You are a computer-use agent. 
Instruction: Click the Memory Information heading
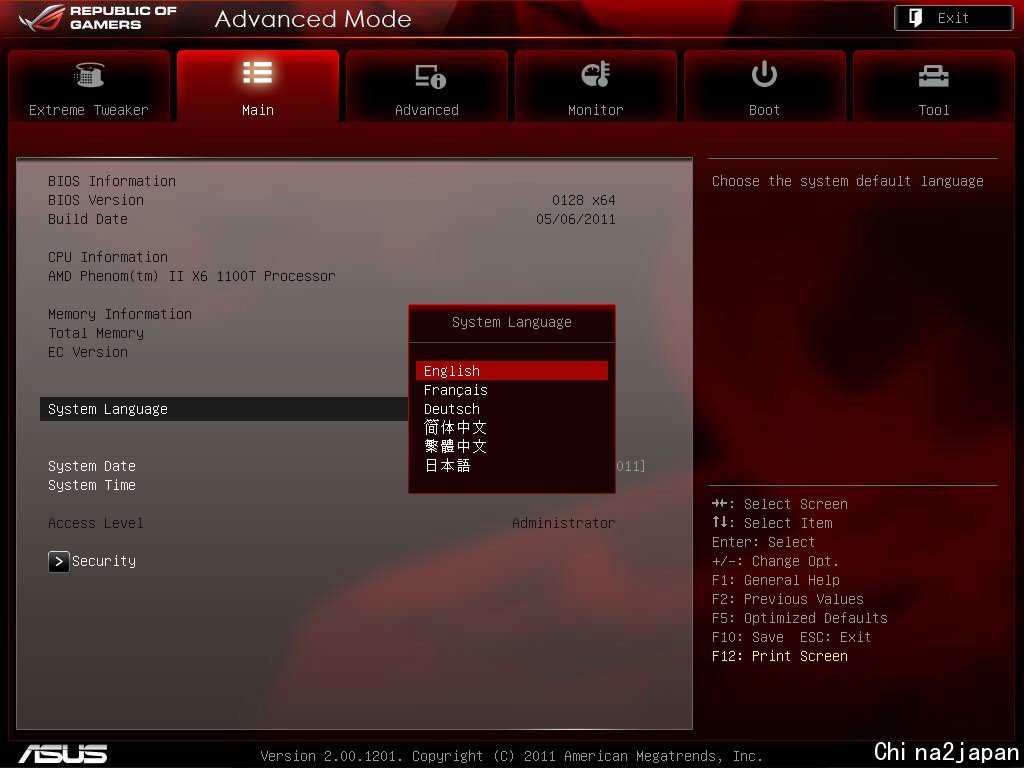tap(120, 314)
